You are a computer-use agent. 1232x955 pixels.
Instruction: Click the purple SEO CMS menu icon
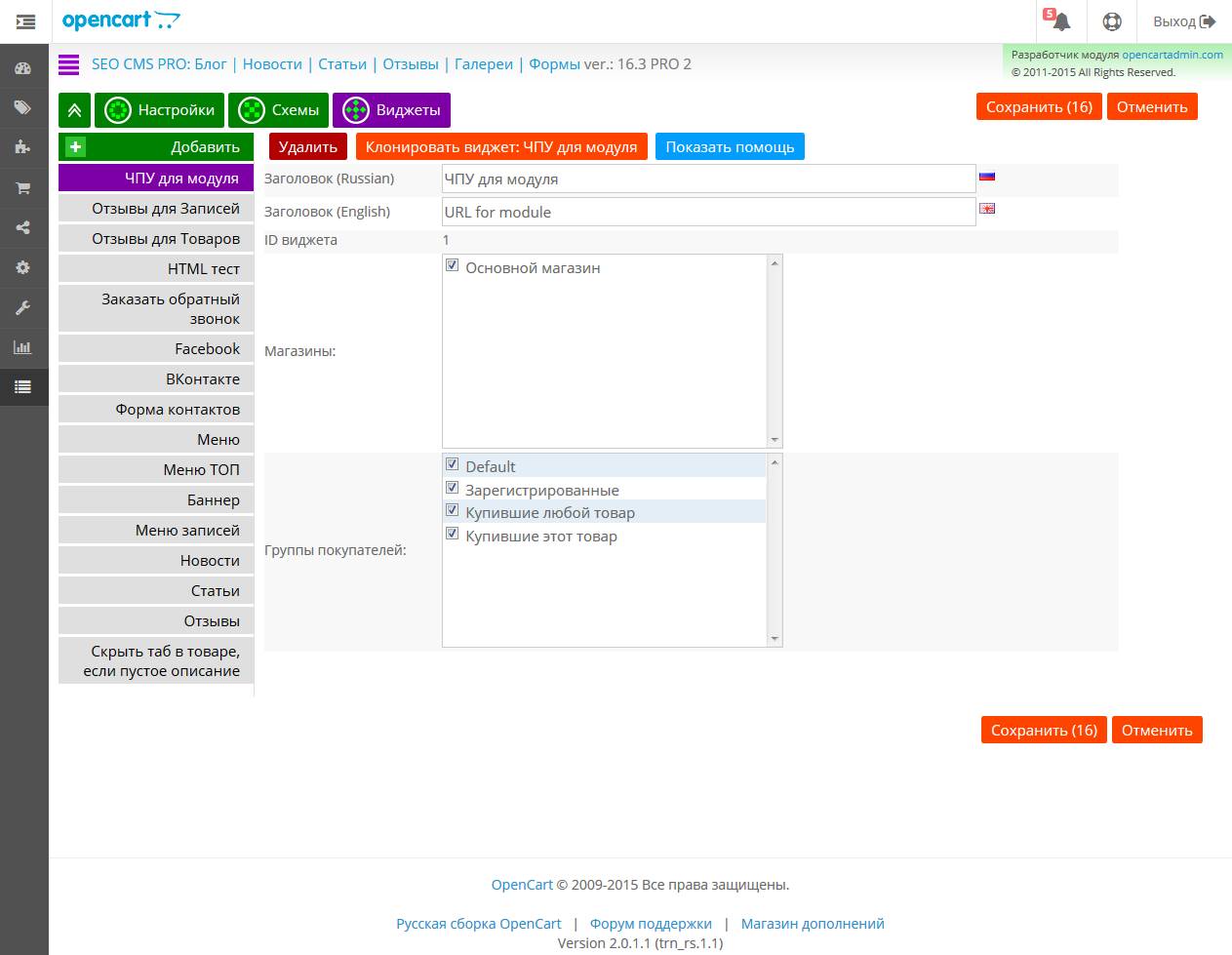tap(68, 64)
